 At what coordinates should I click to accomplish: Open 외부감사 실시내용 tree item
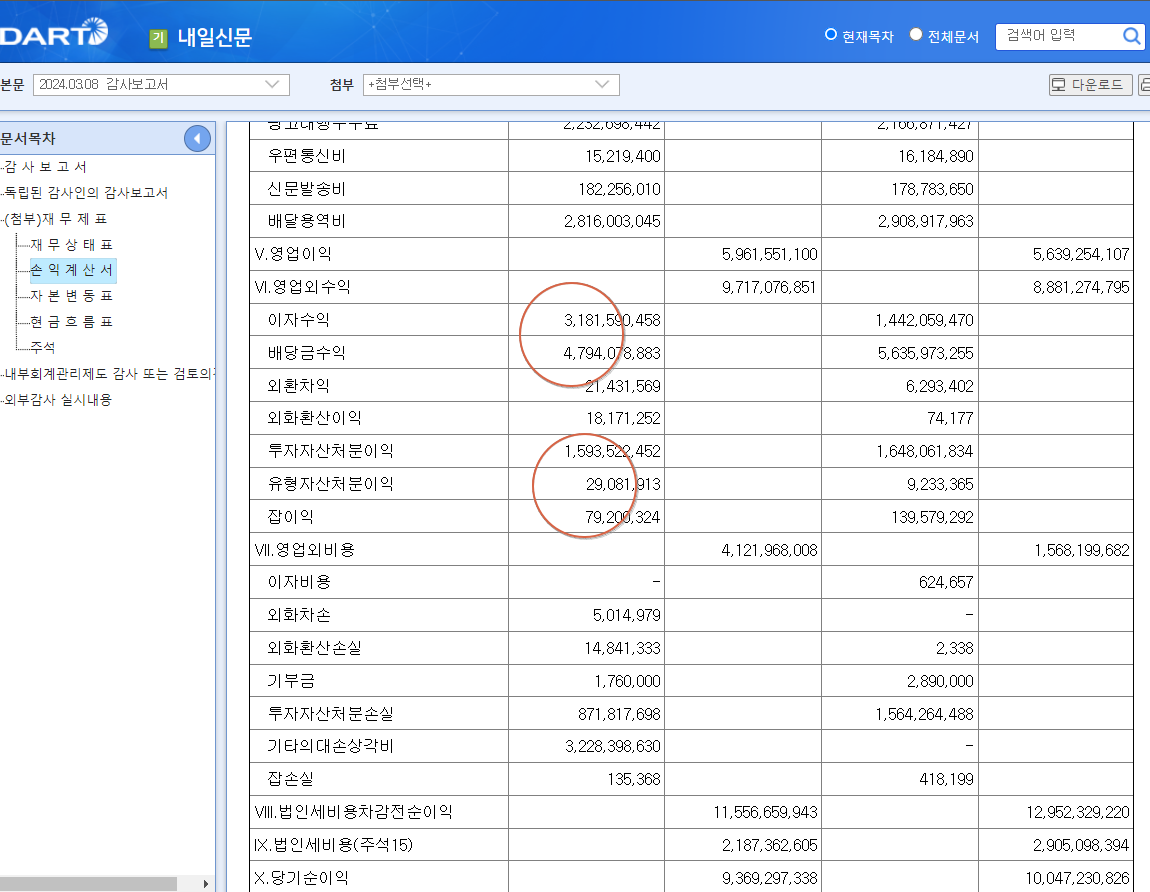(x=58, y=400)
